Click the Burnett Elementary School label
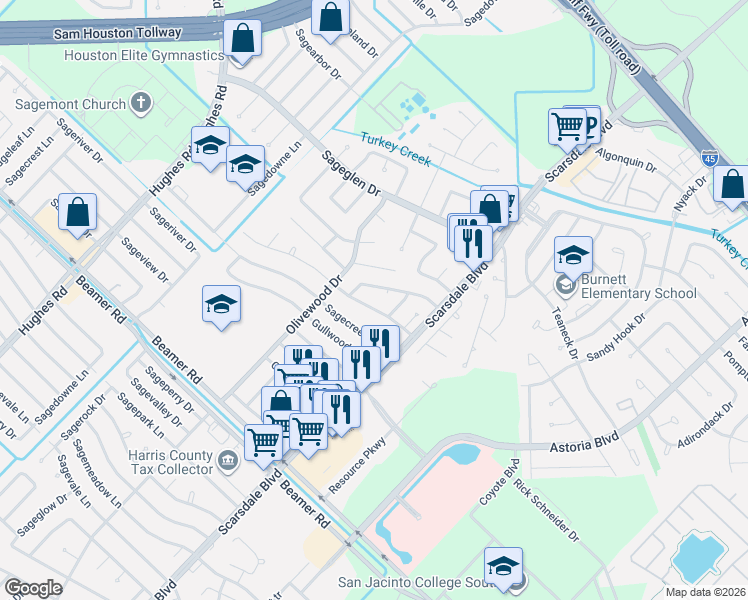The image size is (748, 600). (x=639, y=286)
